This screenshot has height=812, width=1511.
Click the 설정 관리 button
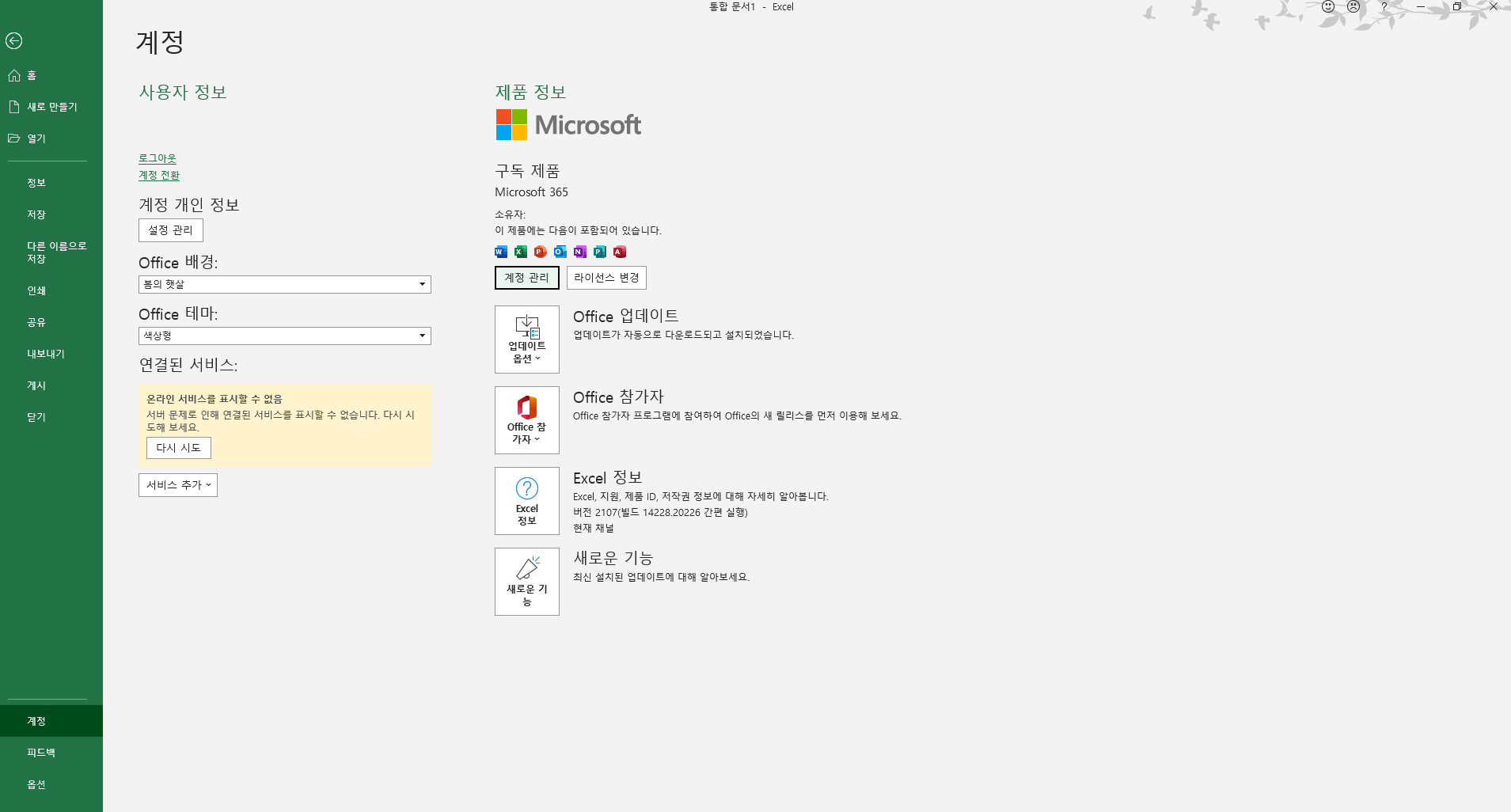click(x=171, y=230)
